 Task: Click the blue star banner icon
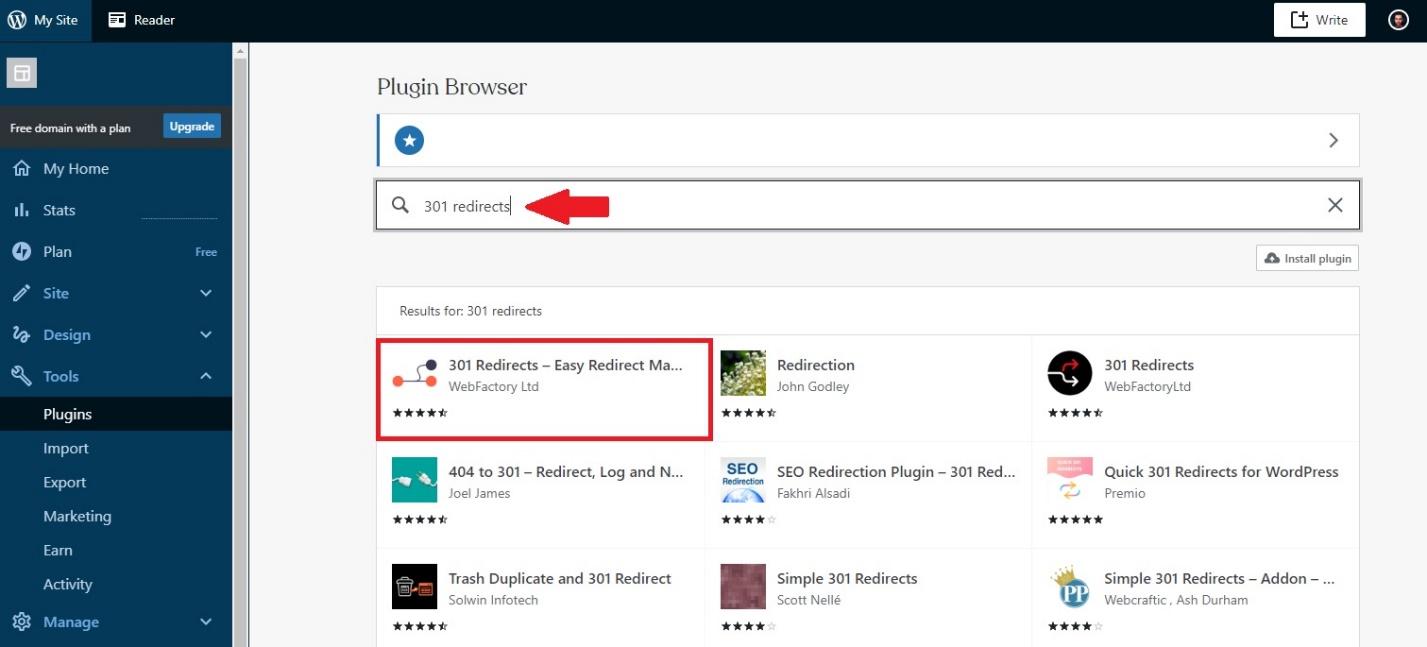(409, 140)
